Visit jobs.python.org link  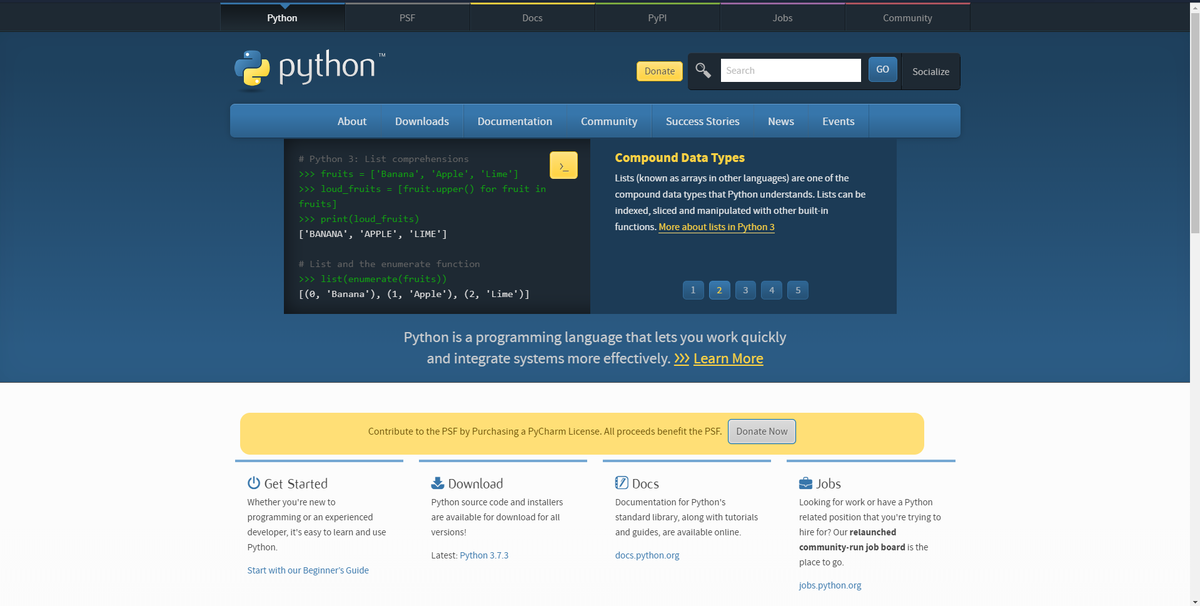click(x=830, y=585)
